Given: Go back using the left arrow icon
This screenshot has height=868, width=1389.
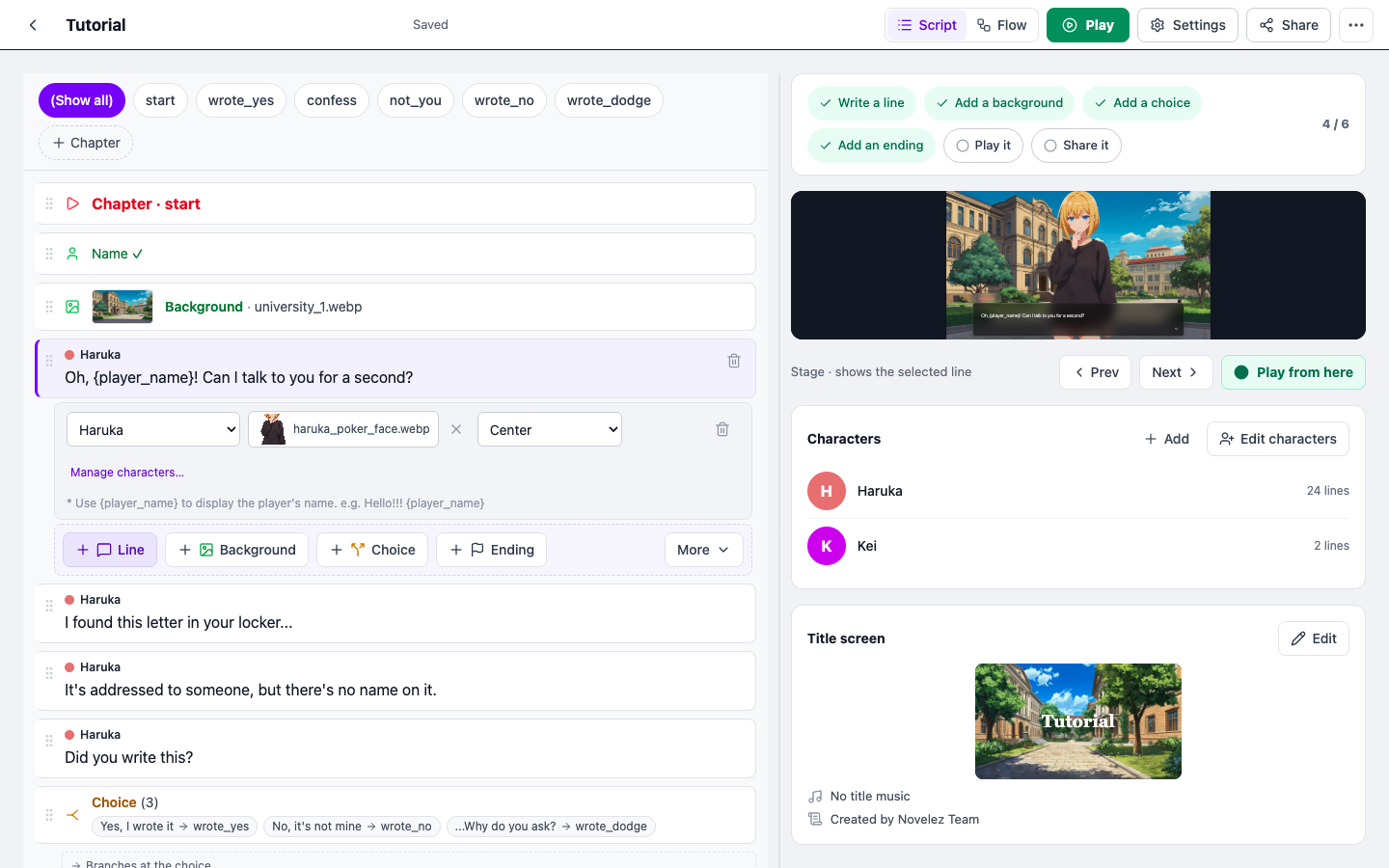Looking at the screenshot, I should pos(33,25).
